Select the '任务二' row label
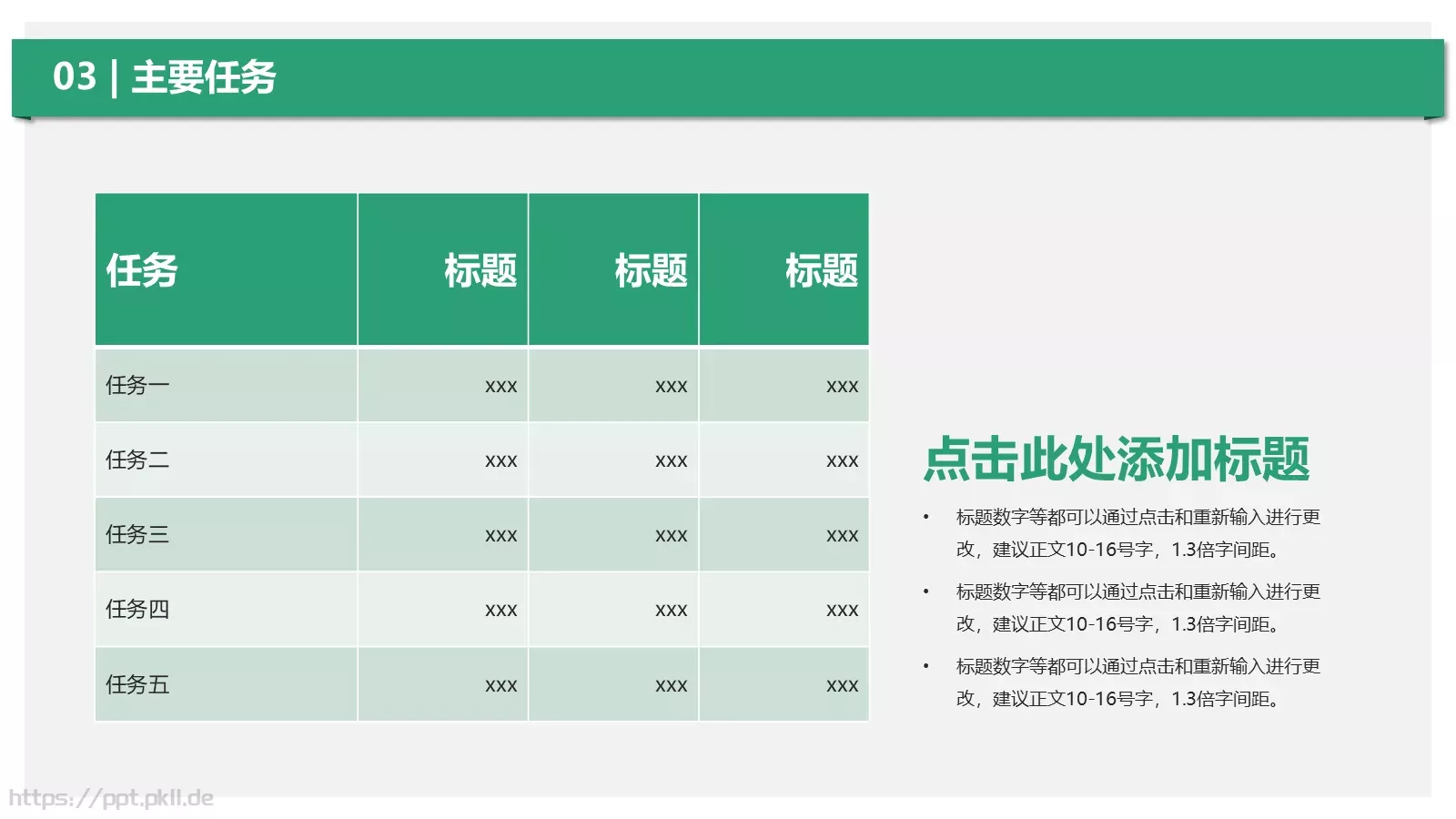The height and width of the screenshot is (819, 1456). [137, 460]
